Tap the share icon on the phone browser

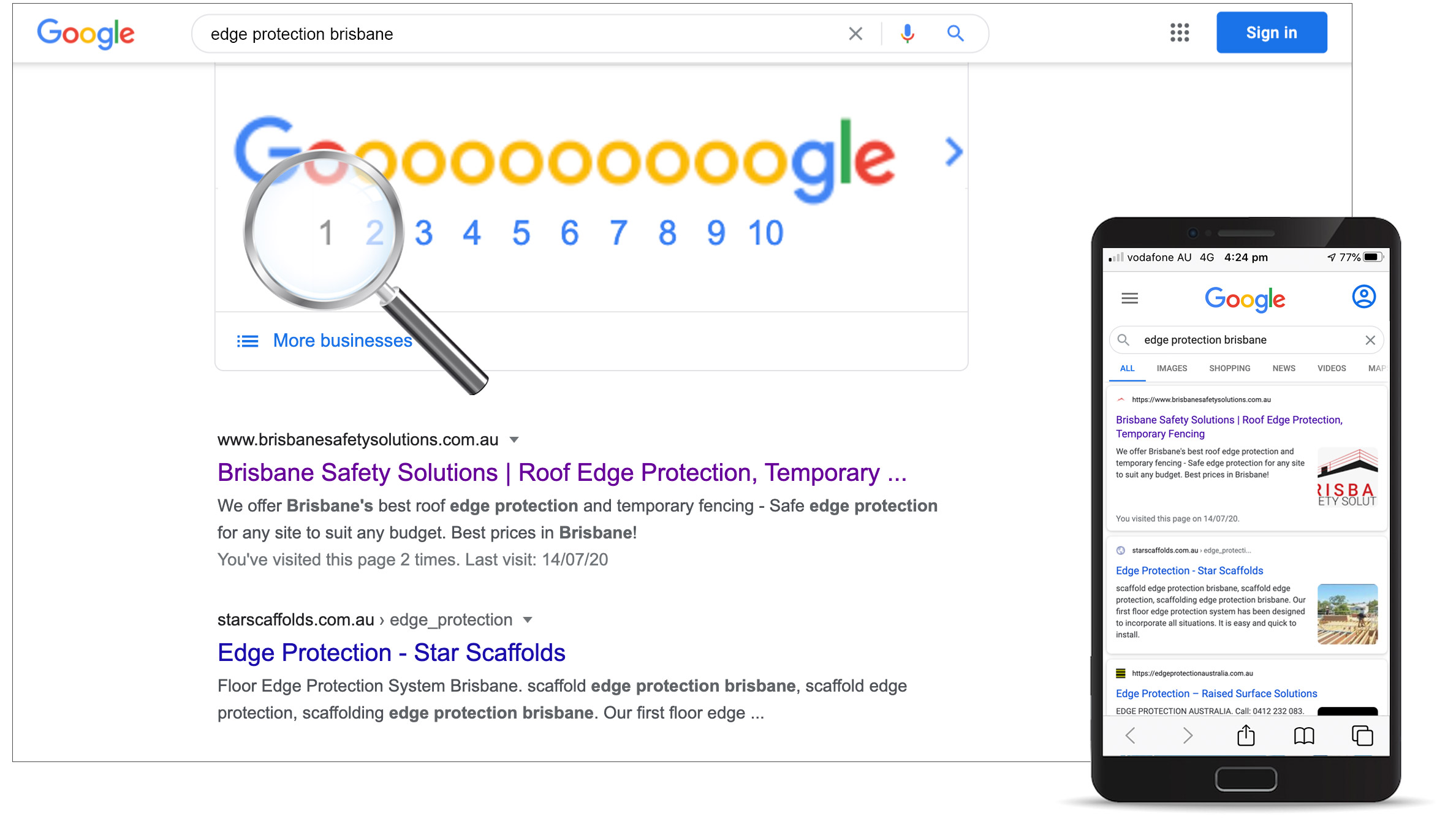click(1246, 735)
